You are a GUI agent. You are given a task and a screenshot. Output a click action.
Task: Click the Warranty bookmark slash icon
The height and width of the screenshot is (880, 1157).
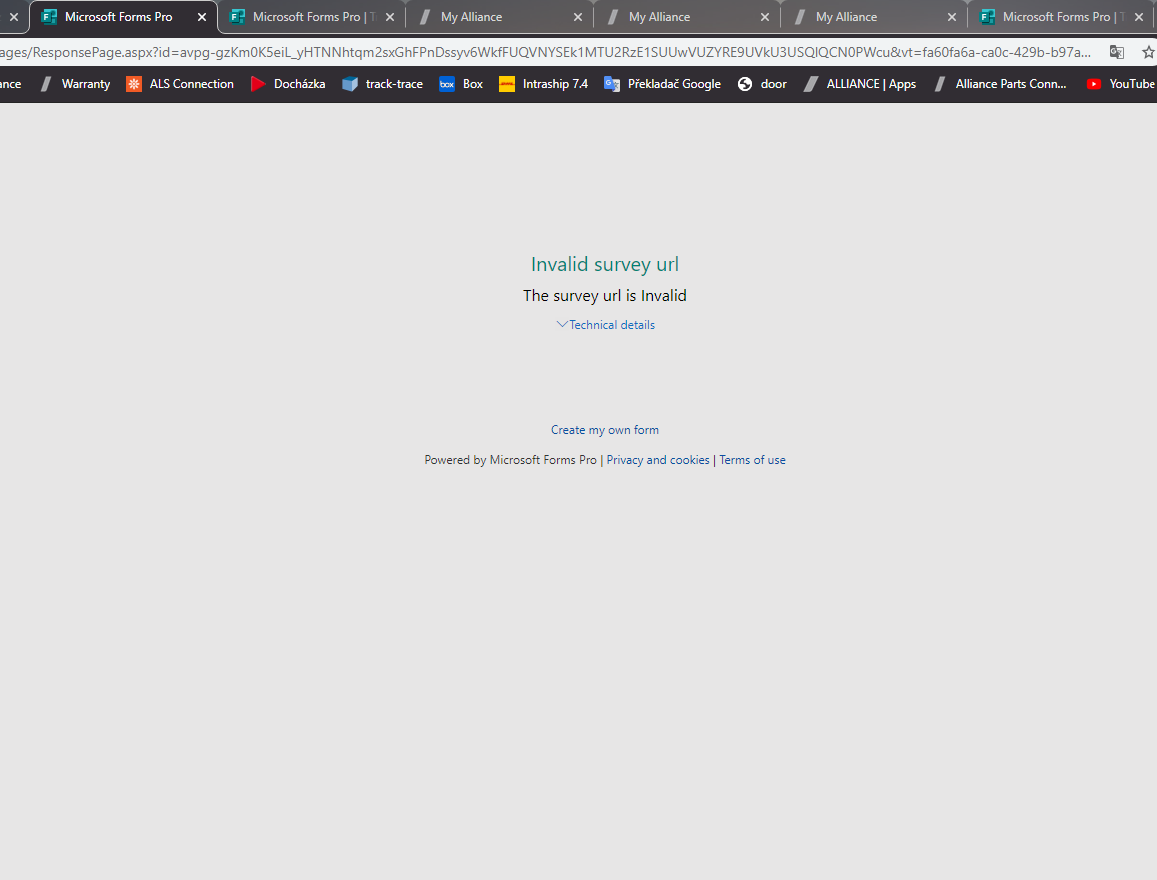tap(46, 84)
